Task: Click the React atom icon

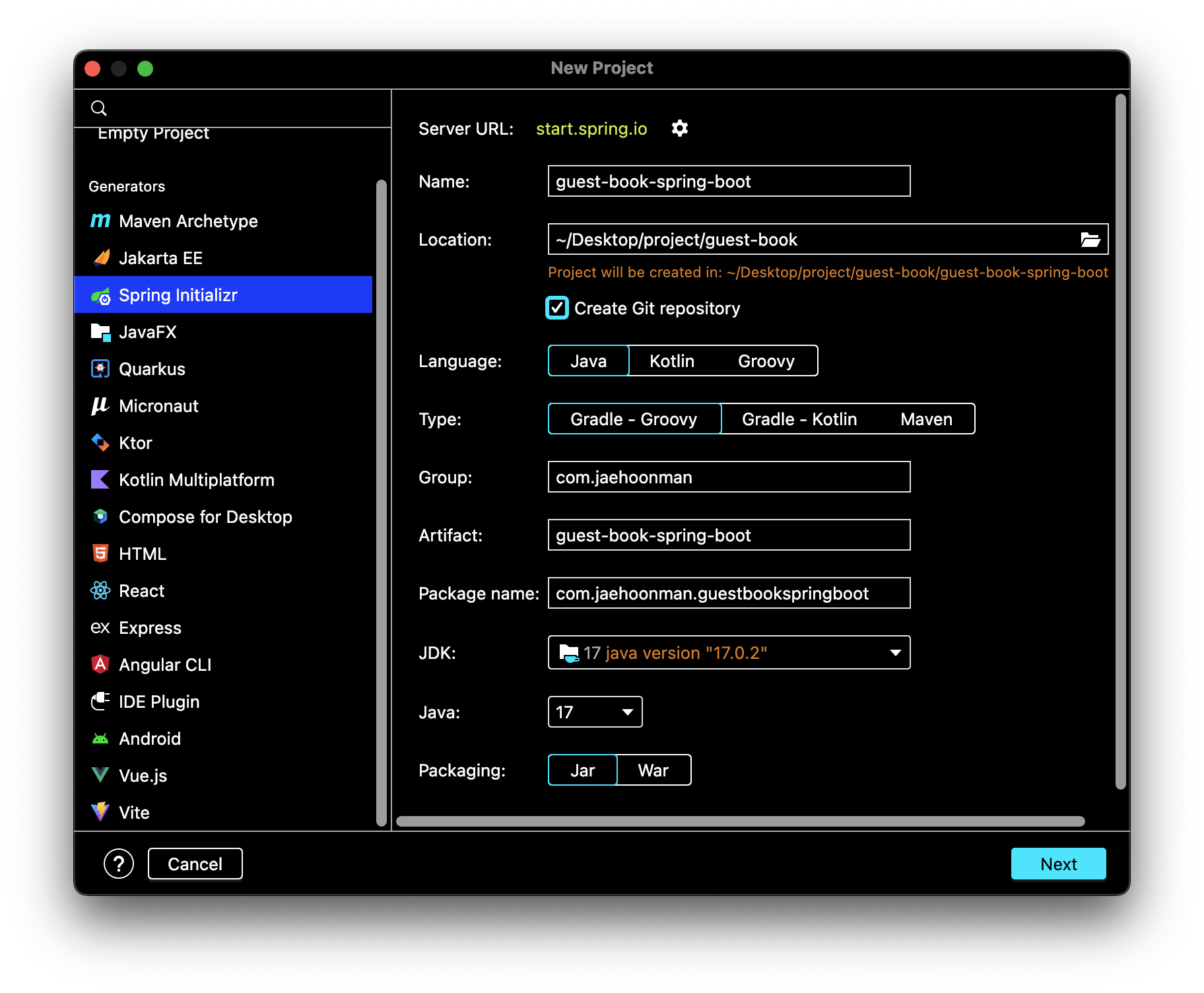Action: (x=100, y=591)
